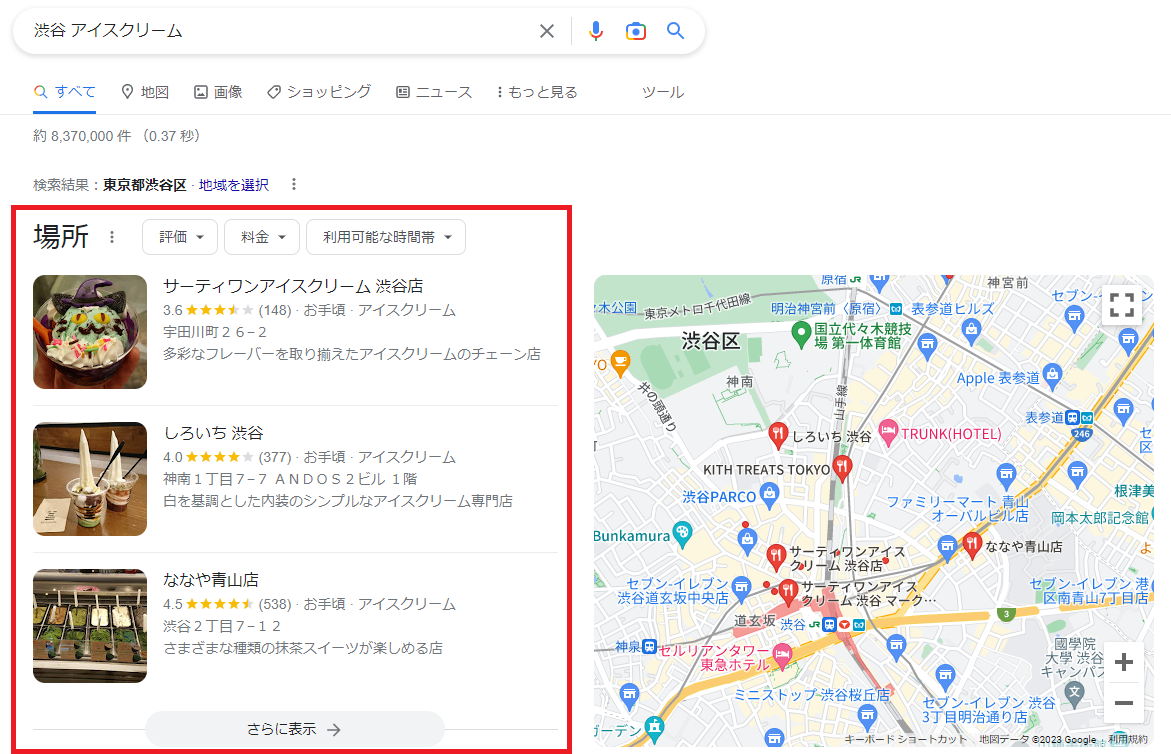Open the サーティワンアイスクリーム 渋谷店 listing title
The image size is (1171, 754).
[293, 286]
